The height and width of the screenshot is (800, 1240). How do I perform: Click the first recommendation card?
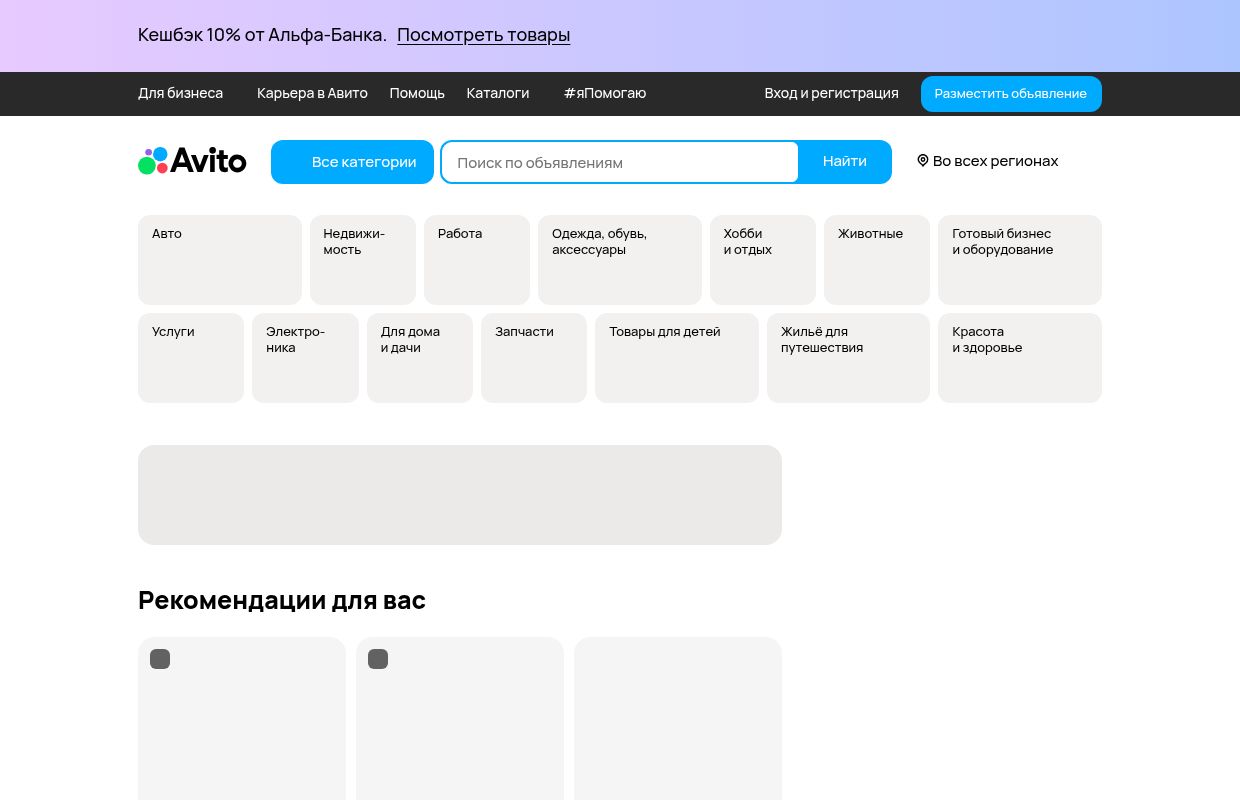coord(241,718)
